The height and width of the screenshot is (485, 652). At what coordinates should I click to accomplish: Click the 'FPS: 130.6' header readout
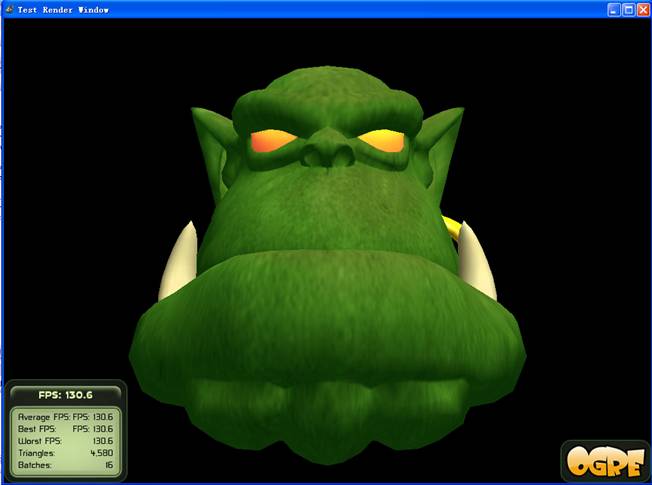pyautogui.click(x=65, y=395)
